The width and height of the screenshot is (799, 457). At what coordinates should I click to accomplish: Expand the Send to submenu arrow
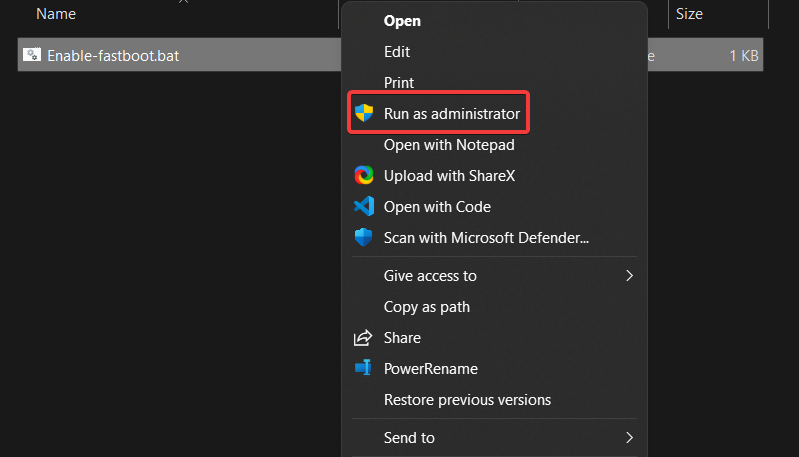(x=630, y=438)
